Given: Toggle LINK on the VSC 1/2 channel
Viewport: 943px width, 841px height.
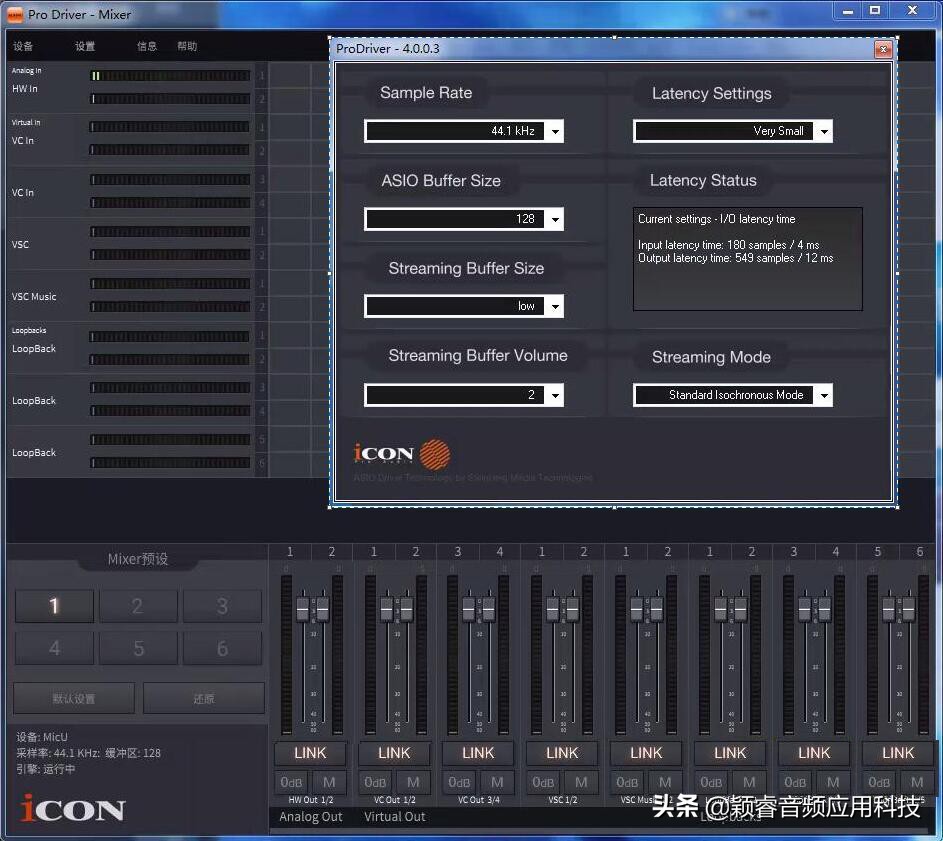Looking at the screenshot, I should (x=562, y=753).
